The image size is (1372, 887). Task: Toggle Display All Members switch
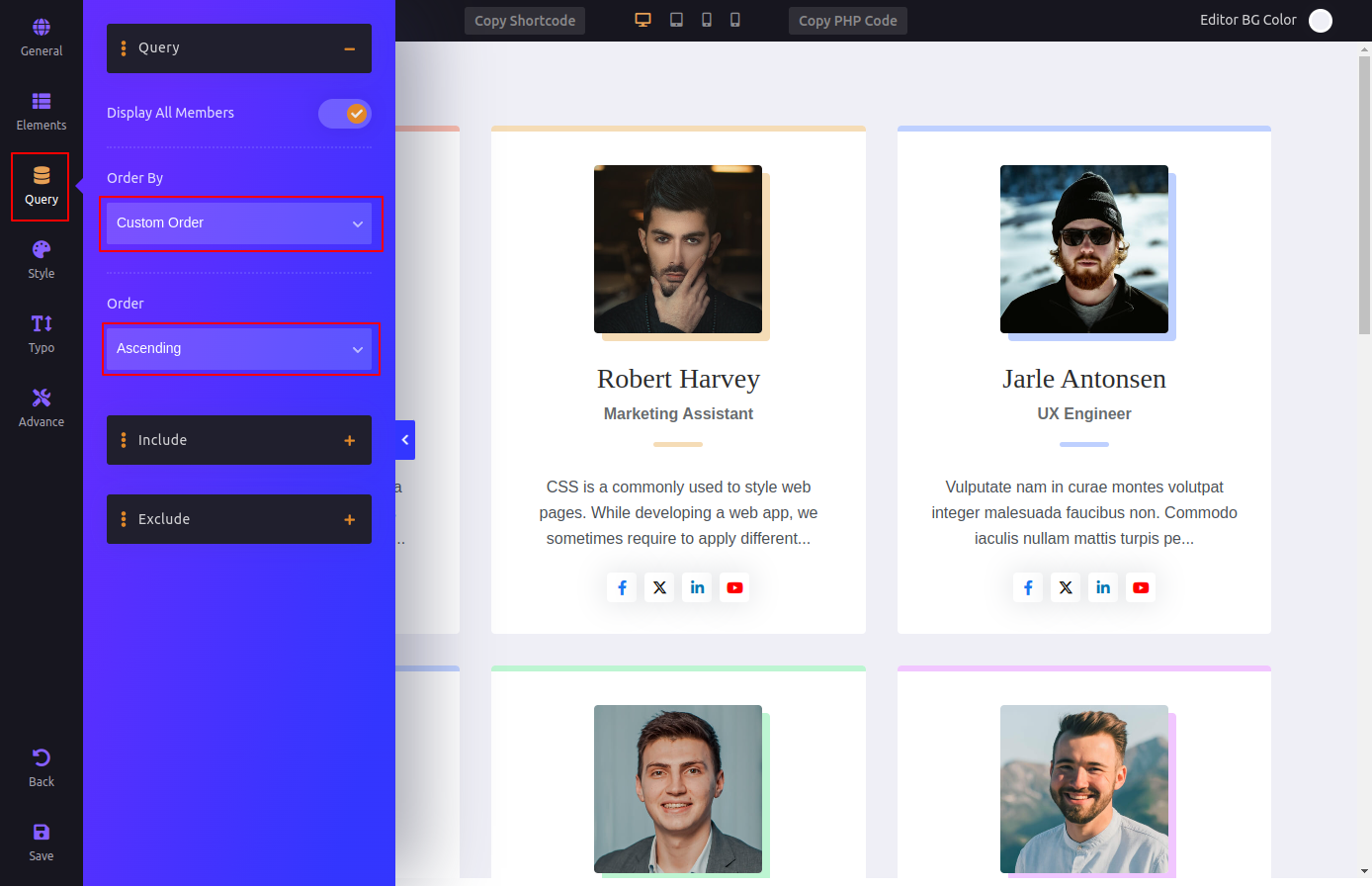click(345, 114)
